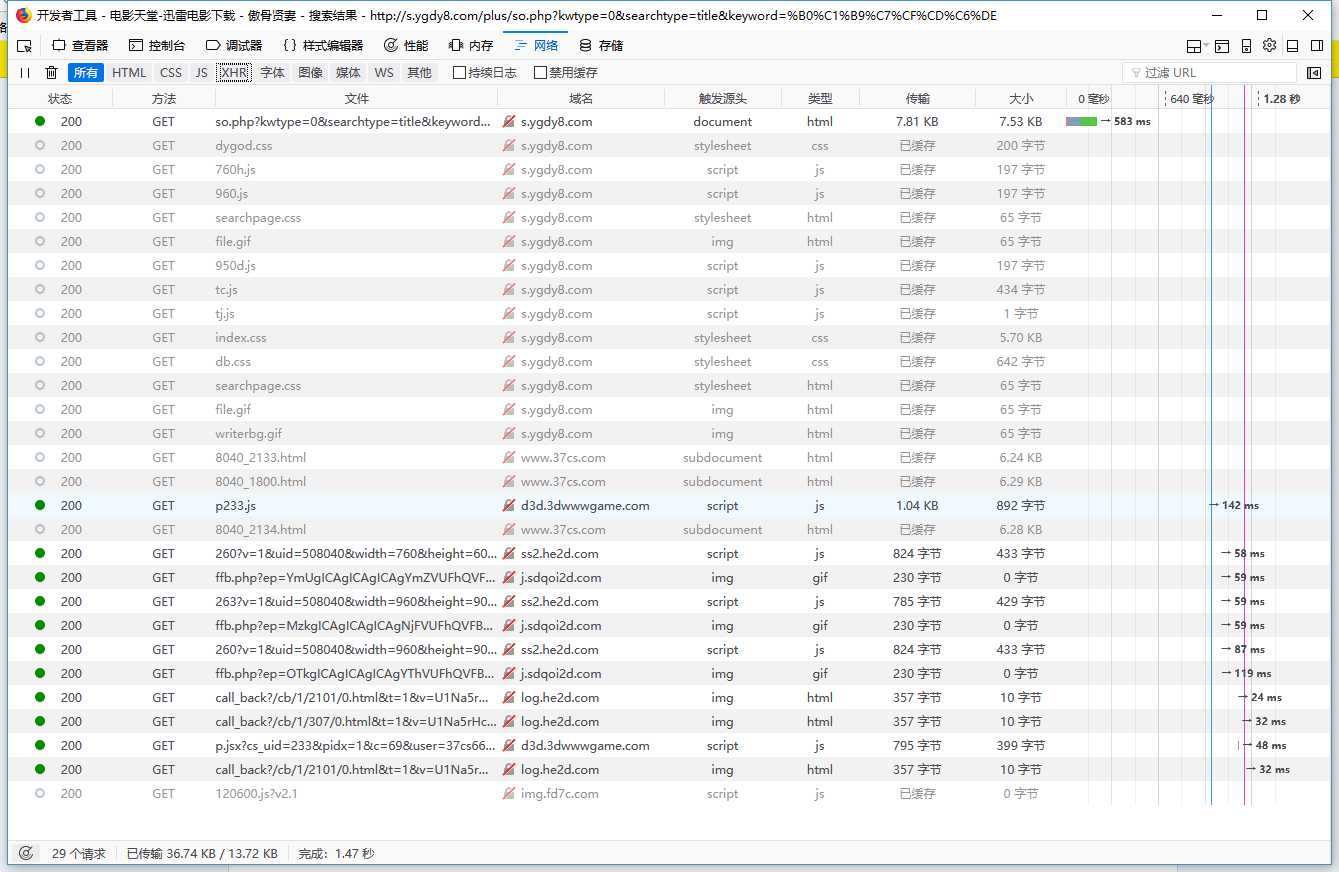1339x872 pixels.
Task: Start performance analysis from status bar icon
Action: (x=26, y=853)
